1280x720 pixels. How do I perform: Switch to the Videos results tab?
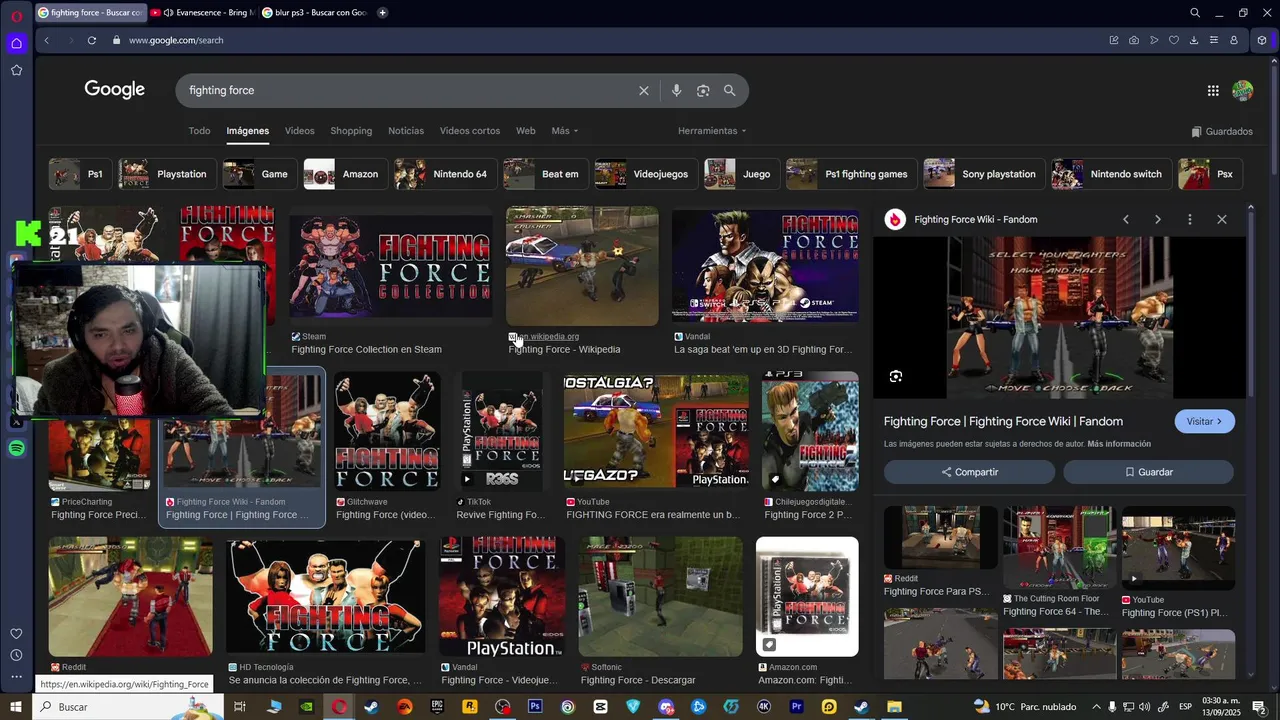coord(299,131)
